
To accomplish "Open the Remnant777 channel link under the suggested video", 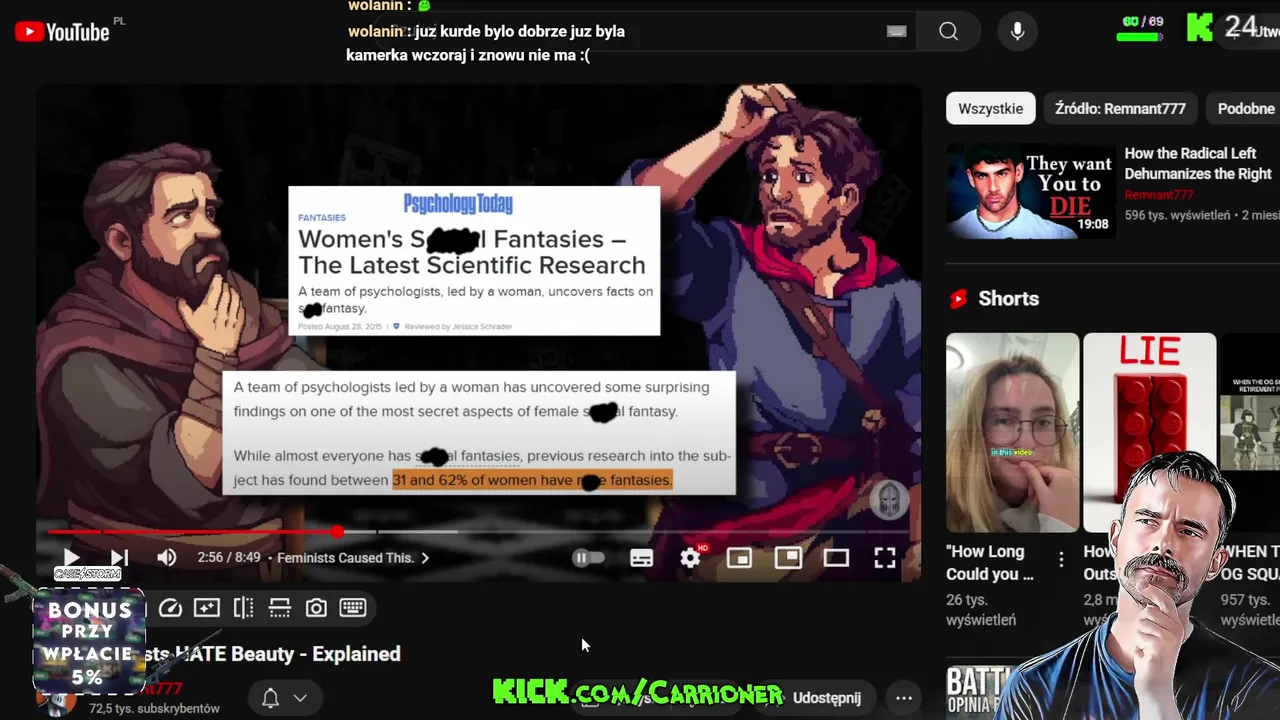I will click(1159, 195).
